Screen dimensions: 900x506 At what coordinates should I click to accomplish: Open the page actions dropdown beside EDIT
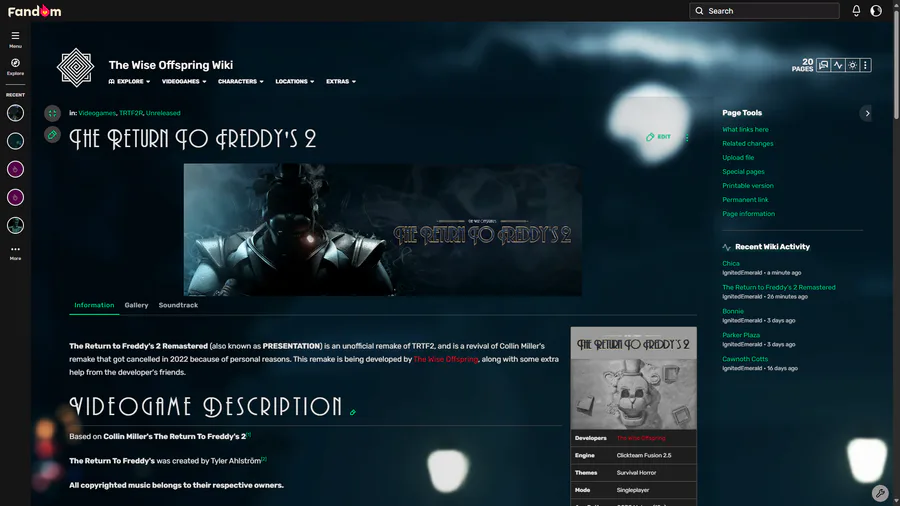pos(686,138)
